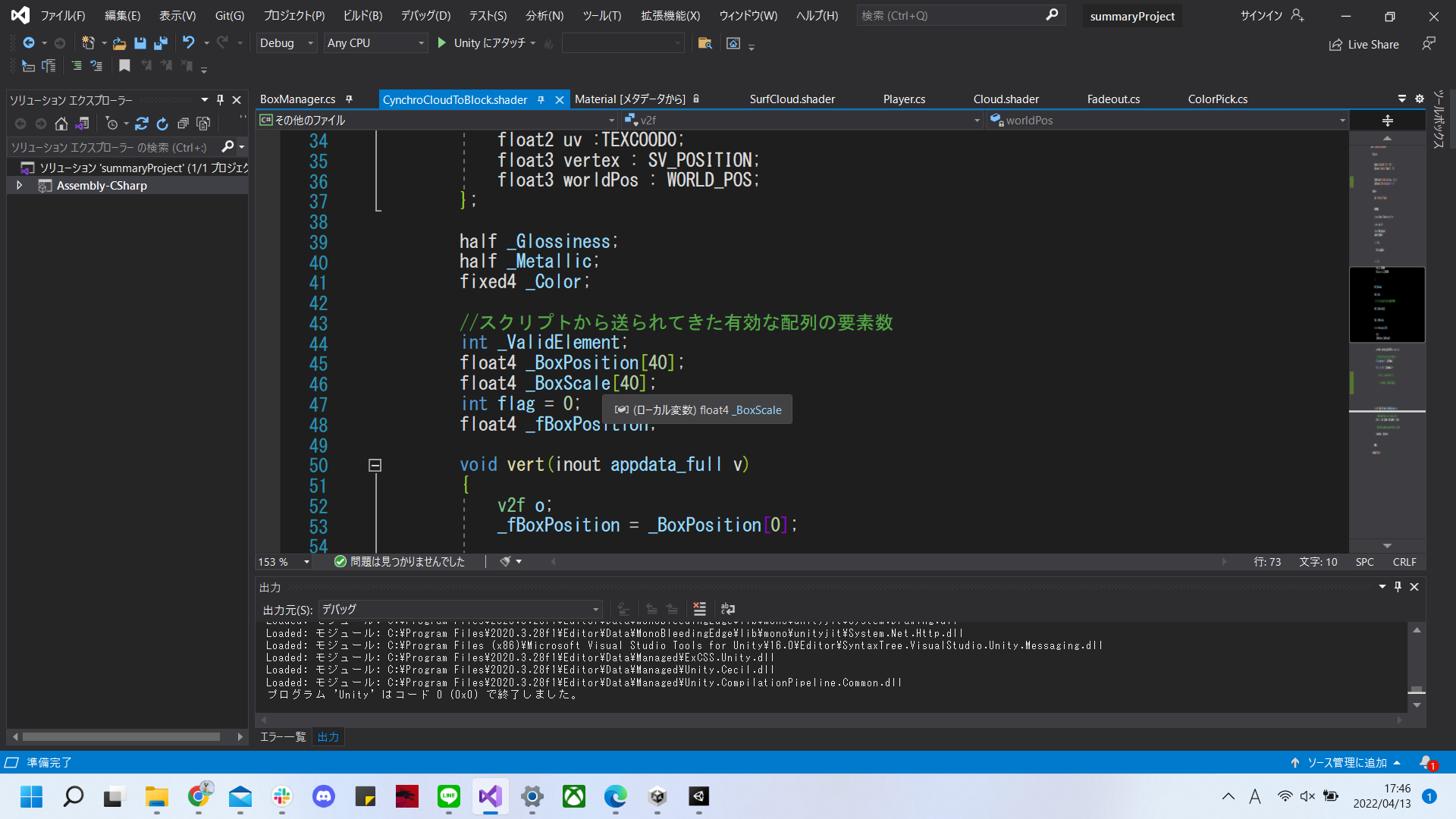Open the Git(G) menu
Image resolution: width=1456 pixels, height=819 pixels.
pyautogui.click(x=229, y=15)
